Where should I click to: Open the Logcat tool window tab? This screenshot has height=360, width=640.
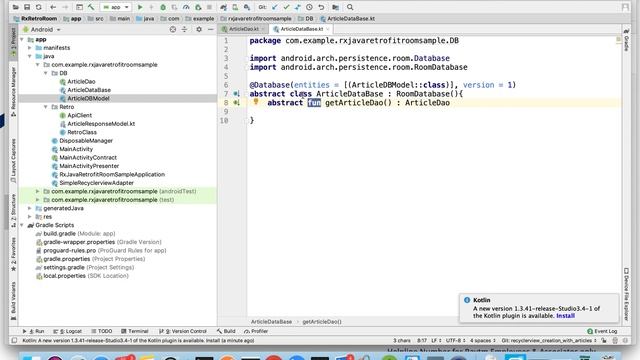point(68,331)
